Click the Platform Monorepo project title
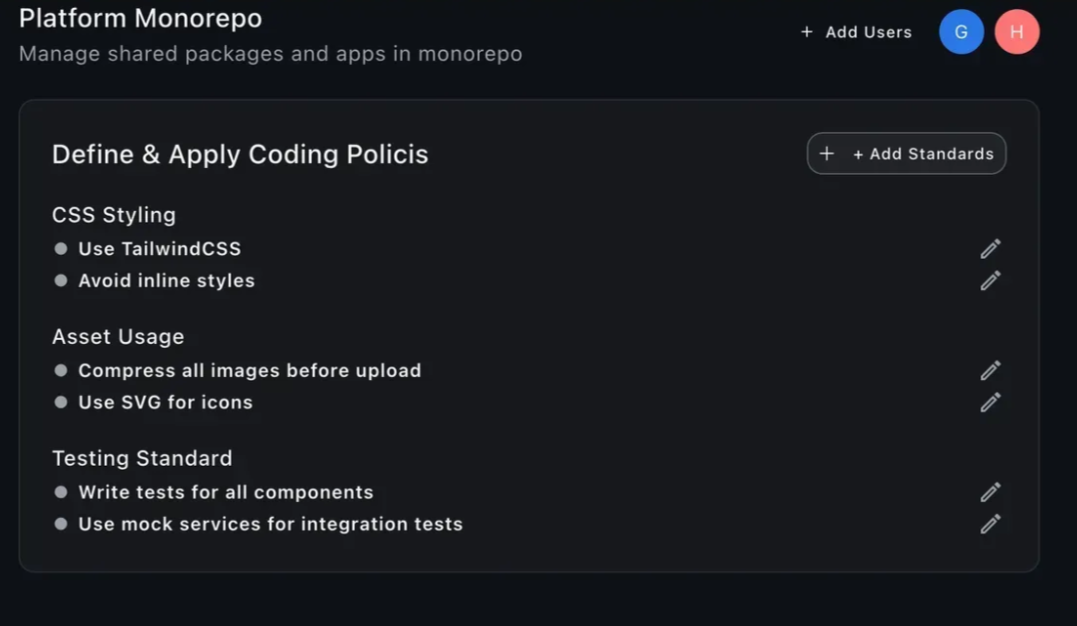 tap(140, 18)
